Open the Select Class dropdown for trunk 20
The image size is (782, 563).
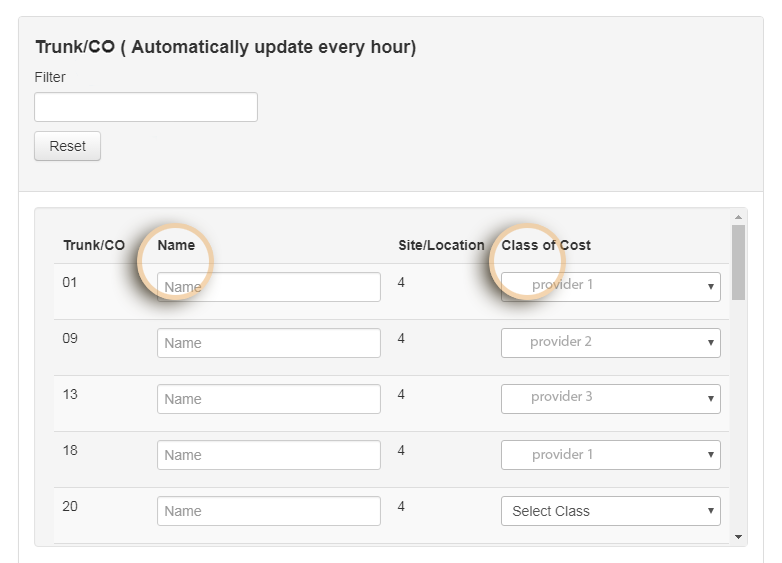[x=610, y=511]
